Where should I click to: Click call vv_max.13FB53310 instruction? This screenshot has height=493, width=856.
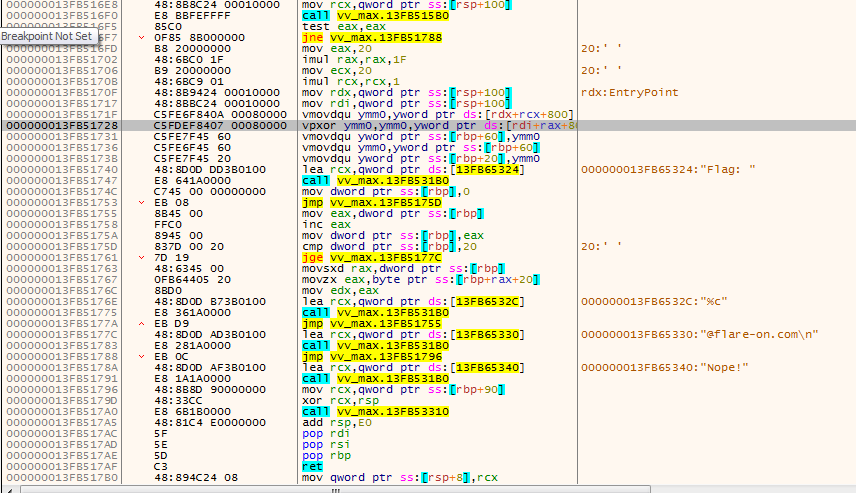[x=376, y=412]
